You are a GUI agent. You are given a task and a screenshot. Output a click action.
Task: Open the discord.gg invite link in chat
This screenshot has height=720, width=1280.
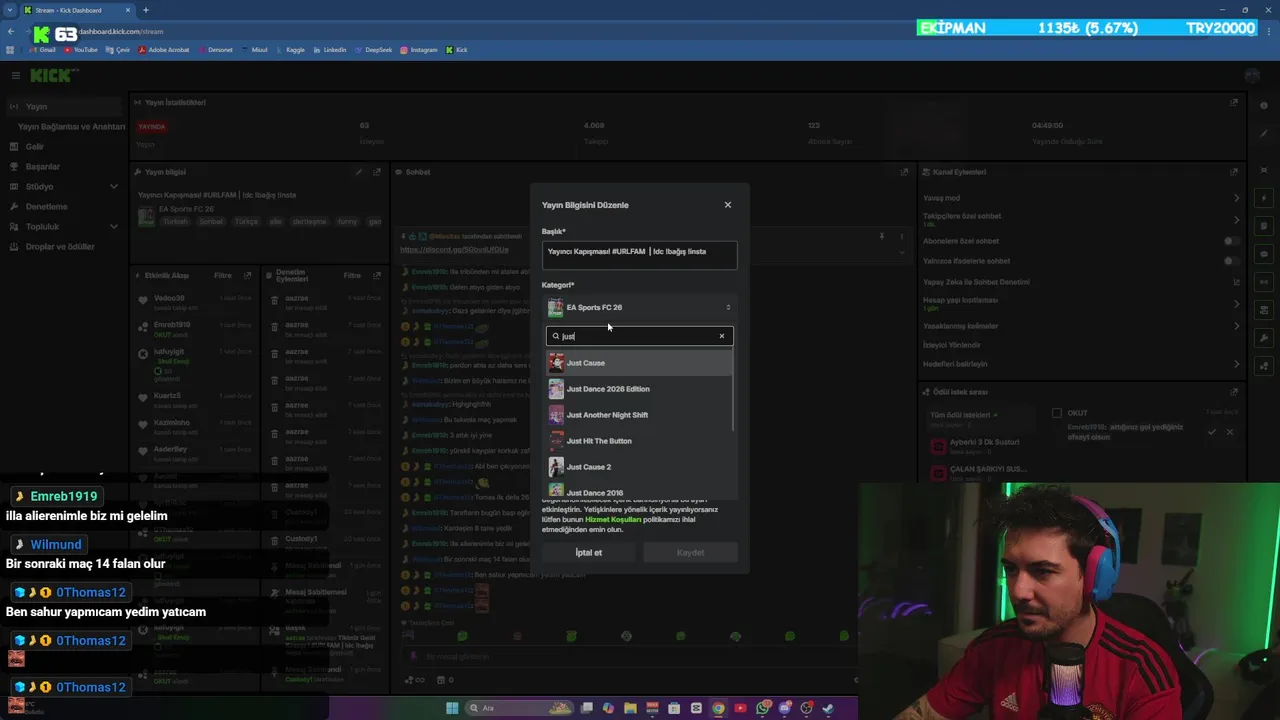454,249
